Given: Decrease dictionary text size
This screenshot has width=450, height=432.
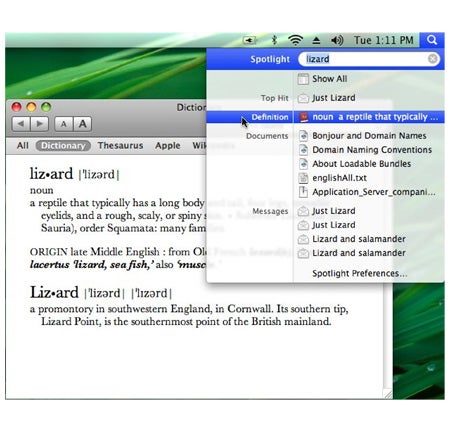Looking at the screenshot, I should (63, 124).
